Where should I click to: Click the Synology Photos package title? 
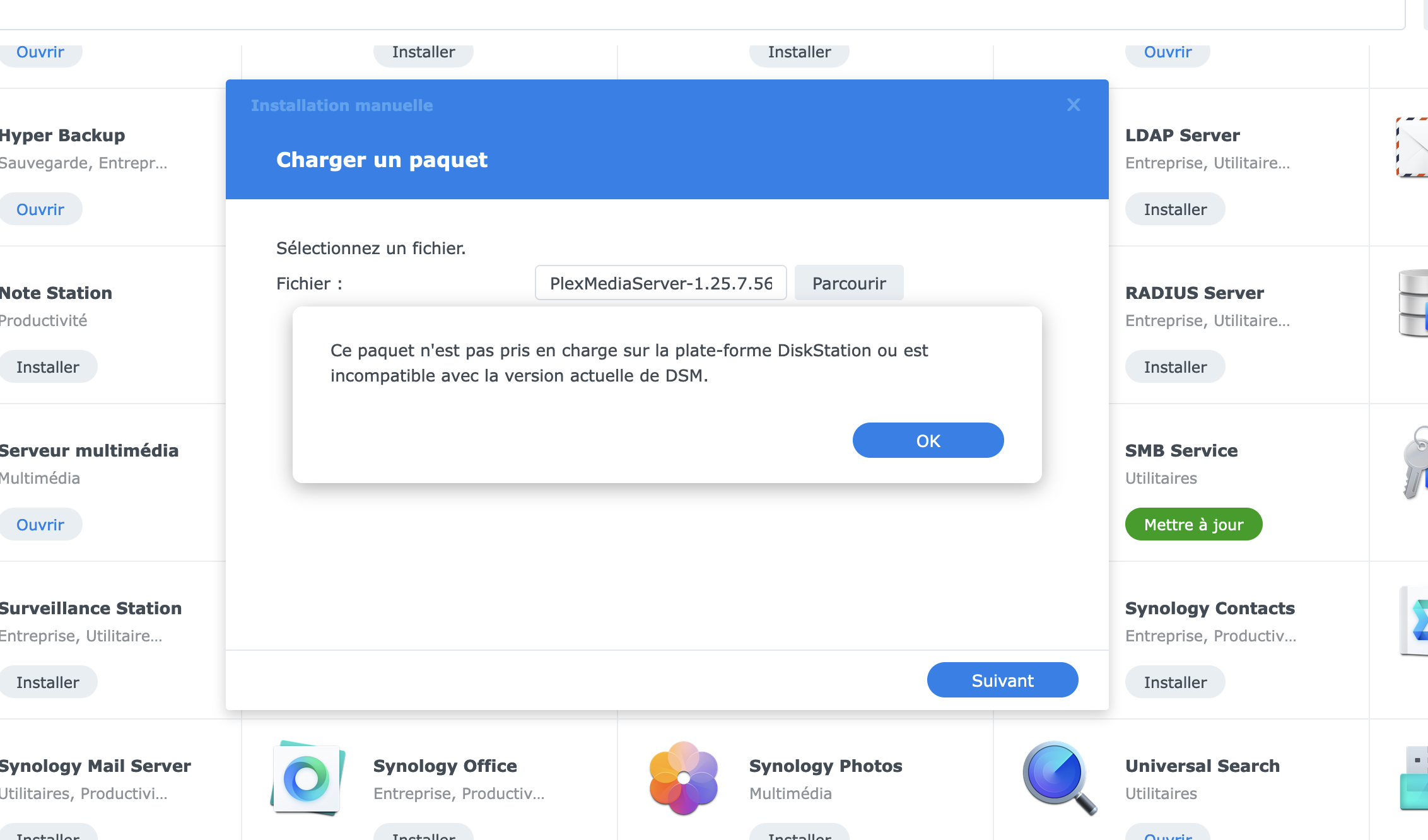[825, 766]
